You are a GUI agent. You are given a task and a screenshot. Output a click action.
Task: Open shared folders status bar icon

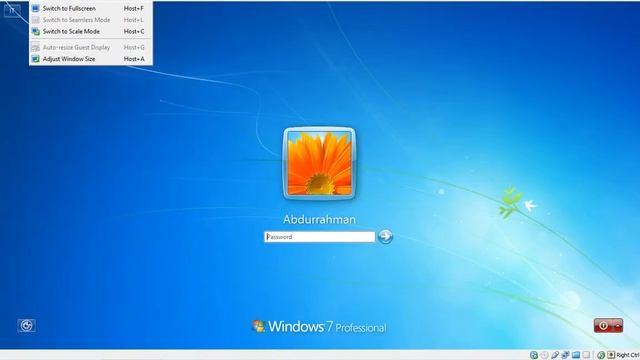point(576,355)
